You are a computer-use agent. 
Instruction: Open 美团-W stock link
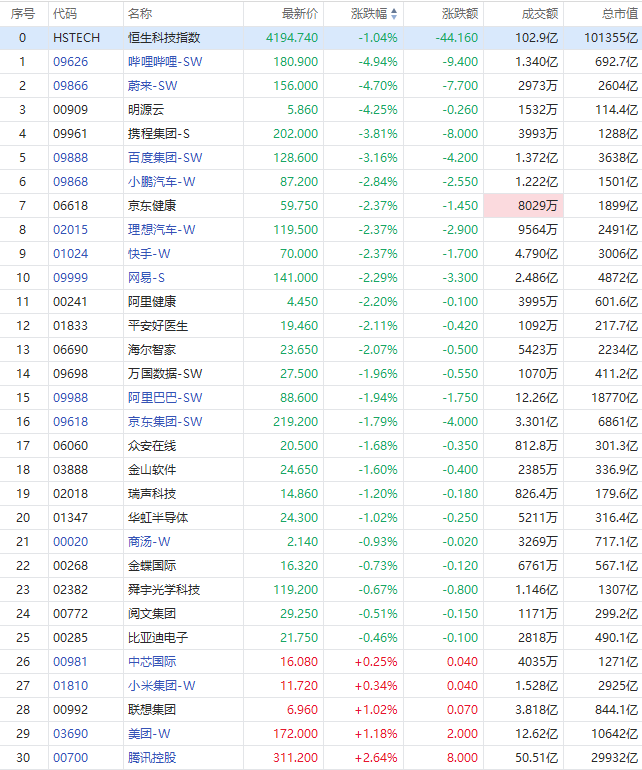click(x=149, y=734)
